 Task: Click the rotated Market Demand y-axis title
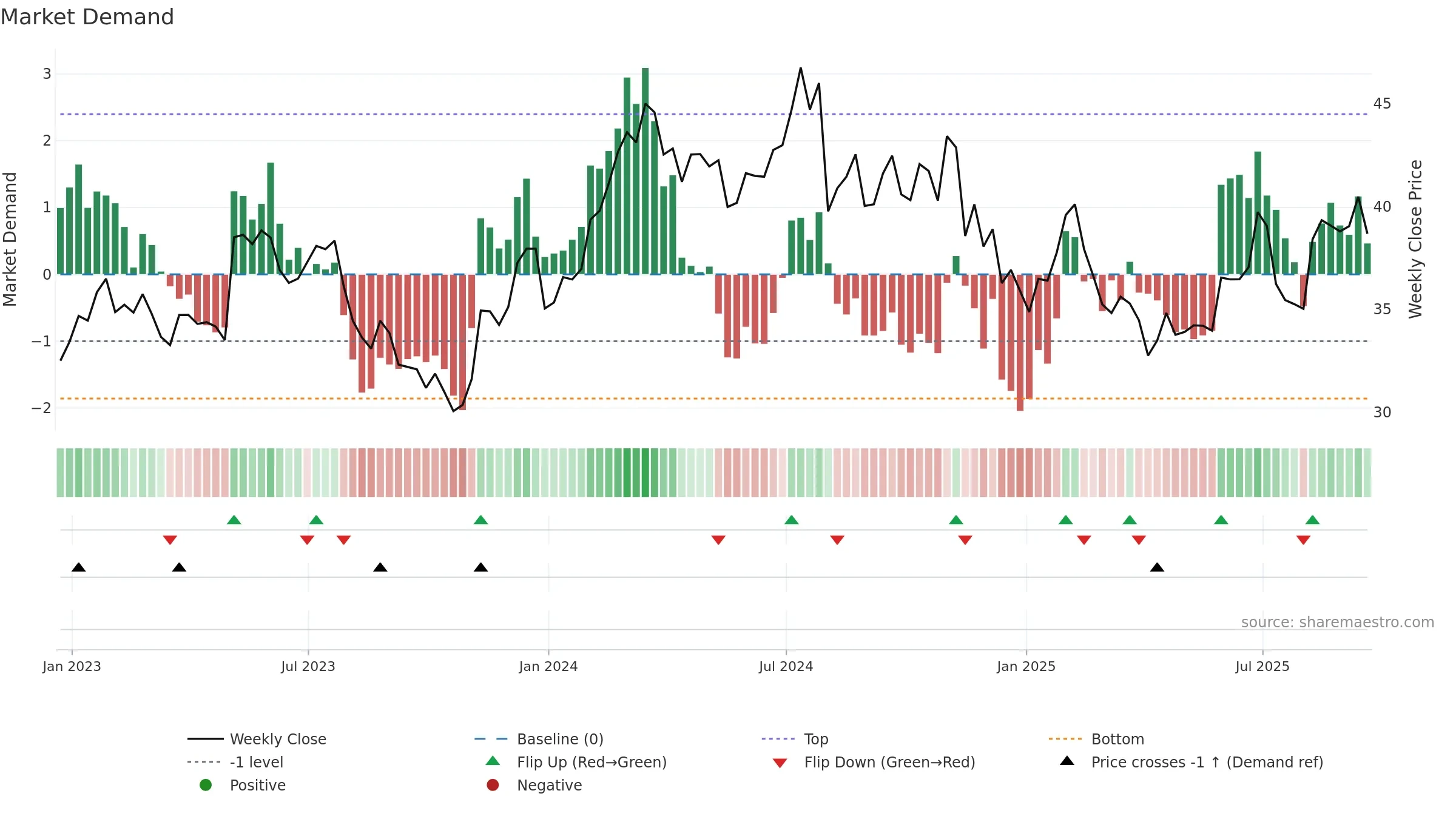pyautogui.click(x=10, y=239)
